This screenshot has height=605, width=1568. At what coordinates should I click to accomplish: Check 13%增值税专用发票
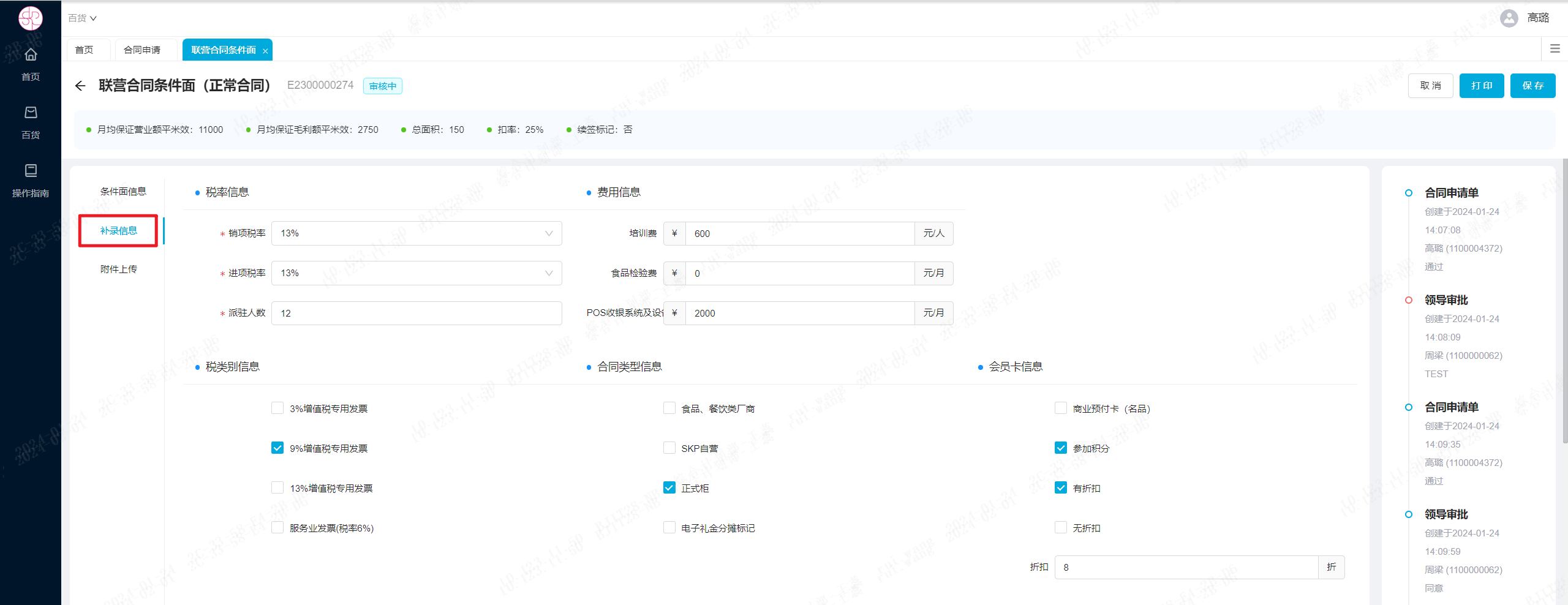[277, 488]
